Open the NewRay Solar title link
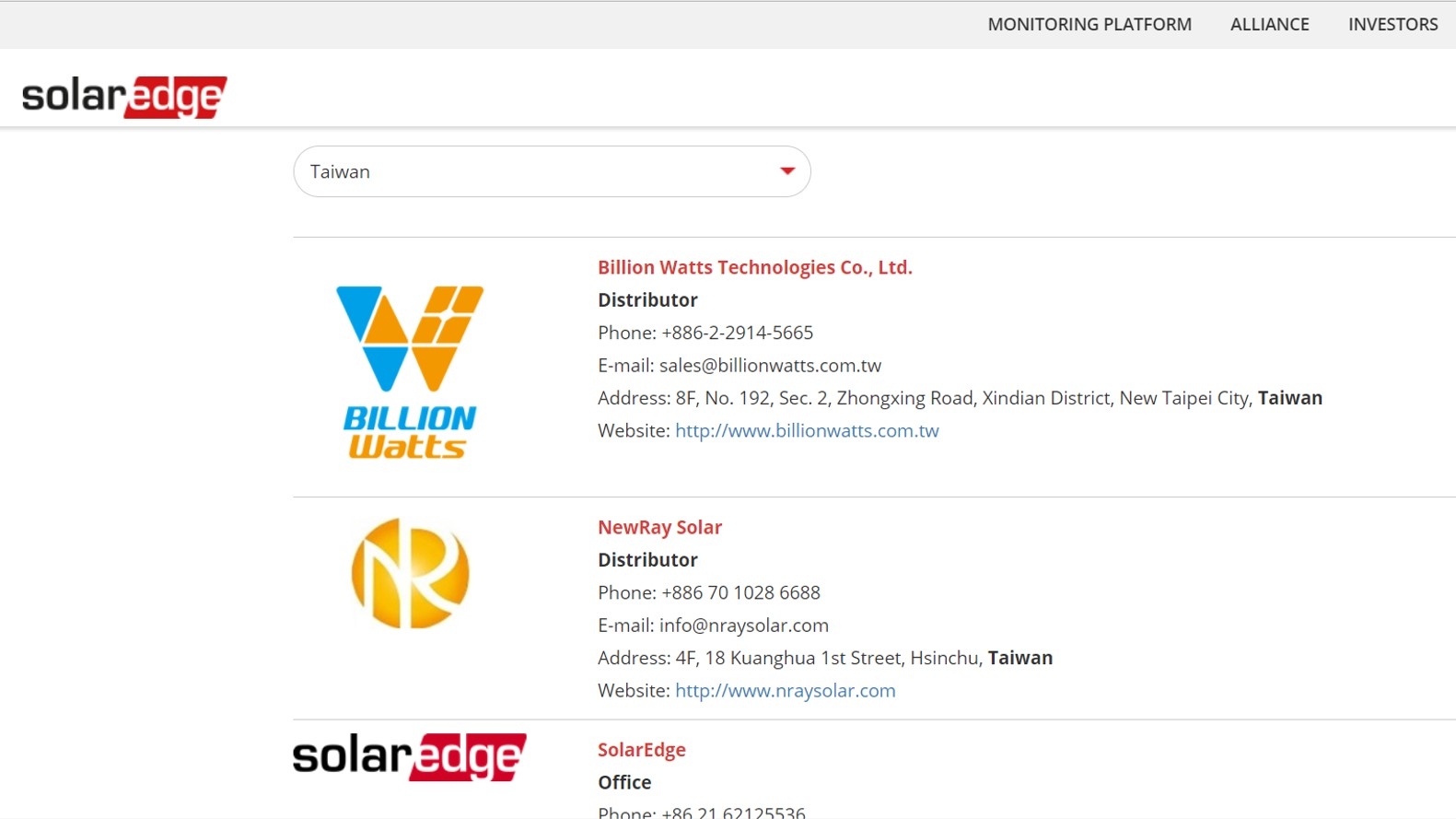Screen dimensions: 1456x819 (659, 528)
